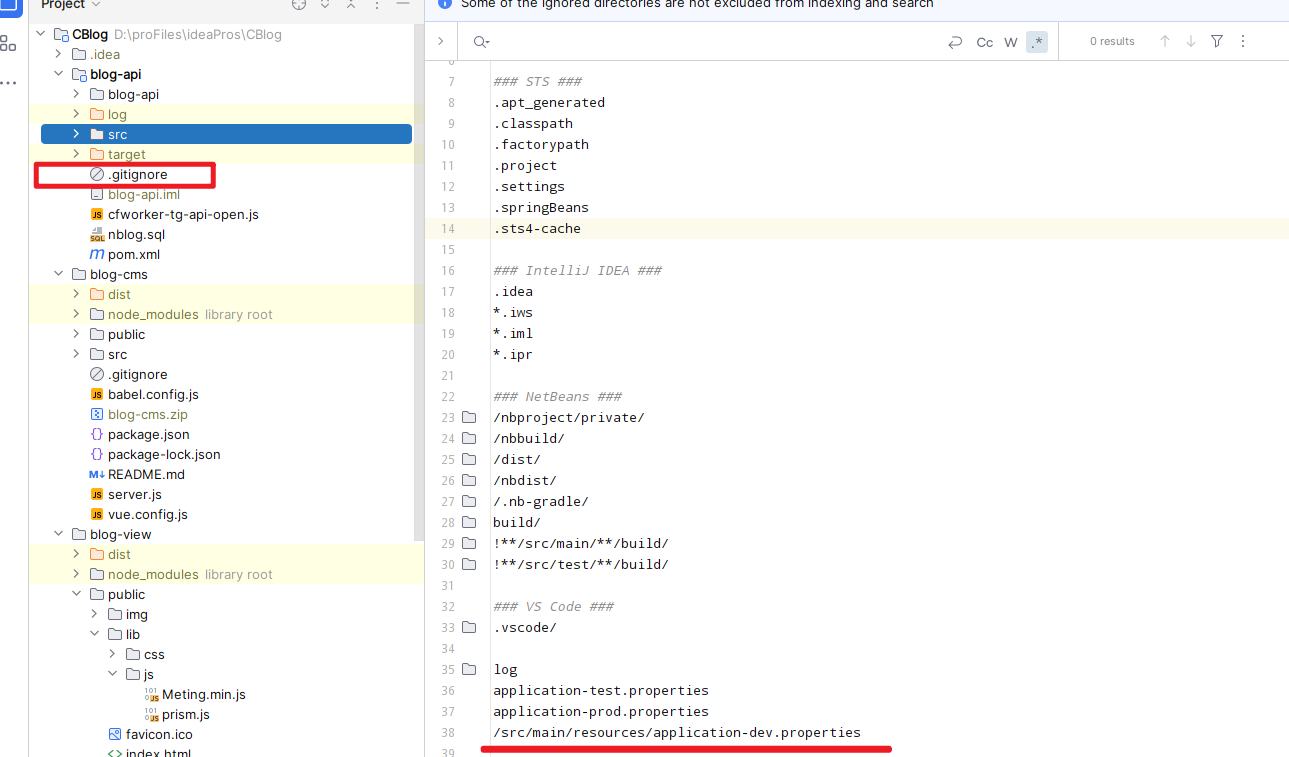Collapse the blog-api module folder

tap(59, 74)
